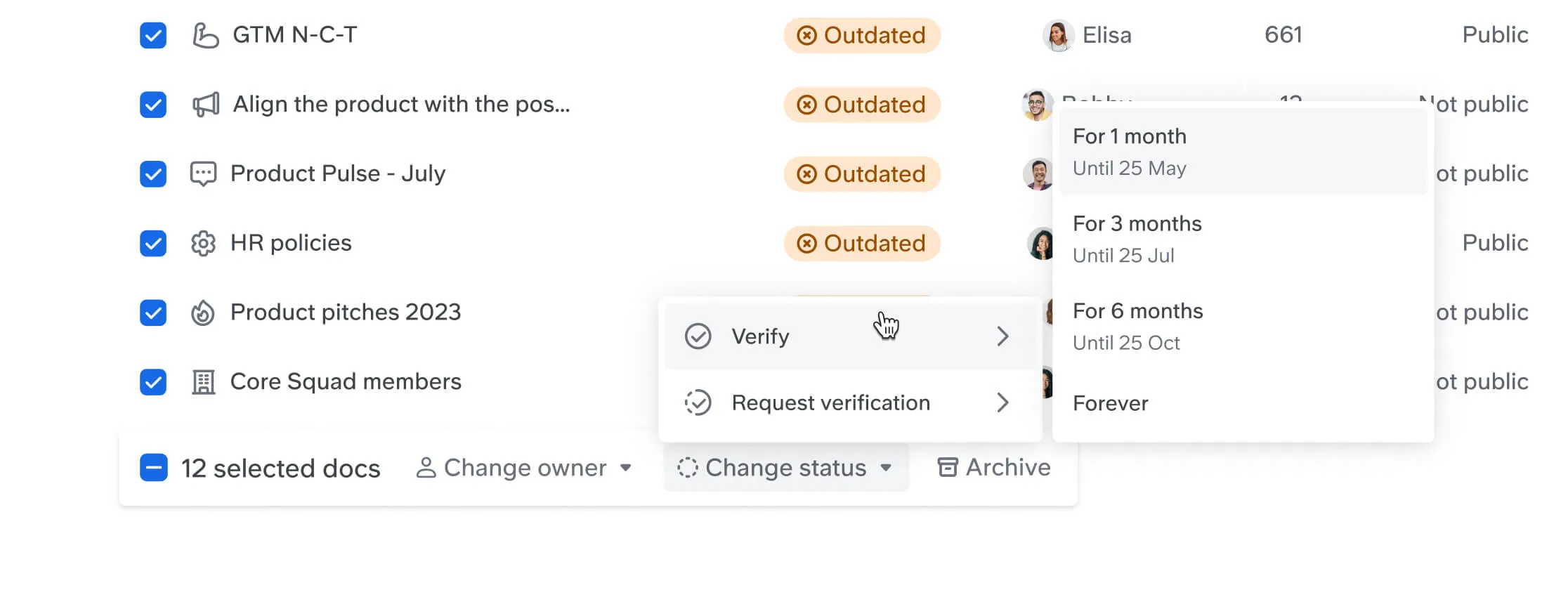
Task: Open the Change owner dropdown
Action: pos(524,468)
